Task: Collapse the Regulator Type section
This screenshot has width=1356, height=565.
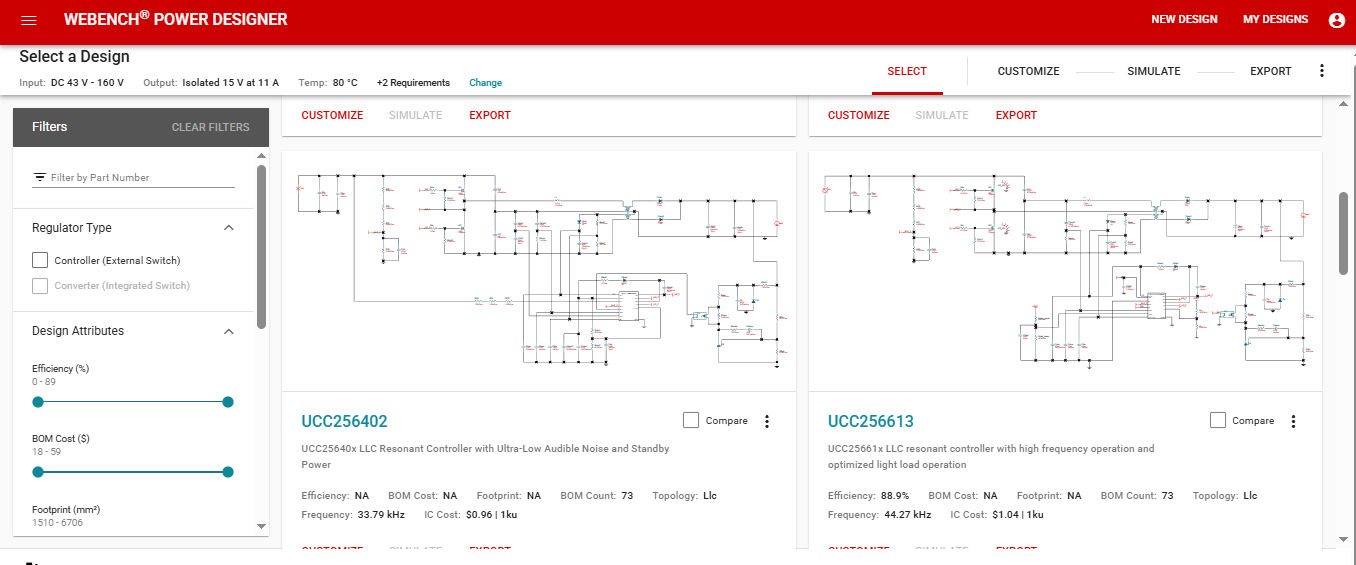Action: (x=228, y=228)
